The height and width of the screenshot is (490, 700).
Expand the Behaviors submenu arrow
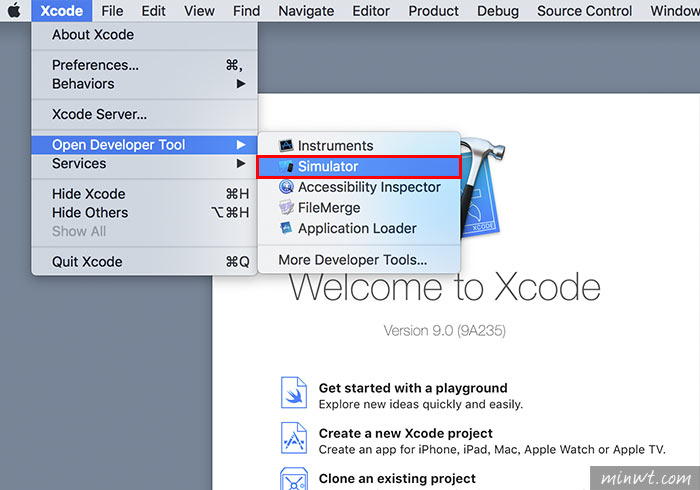tap(241, 83)
